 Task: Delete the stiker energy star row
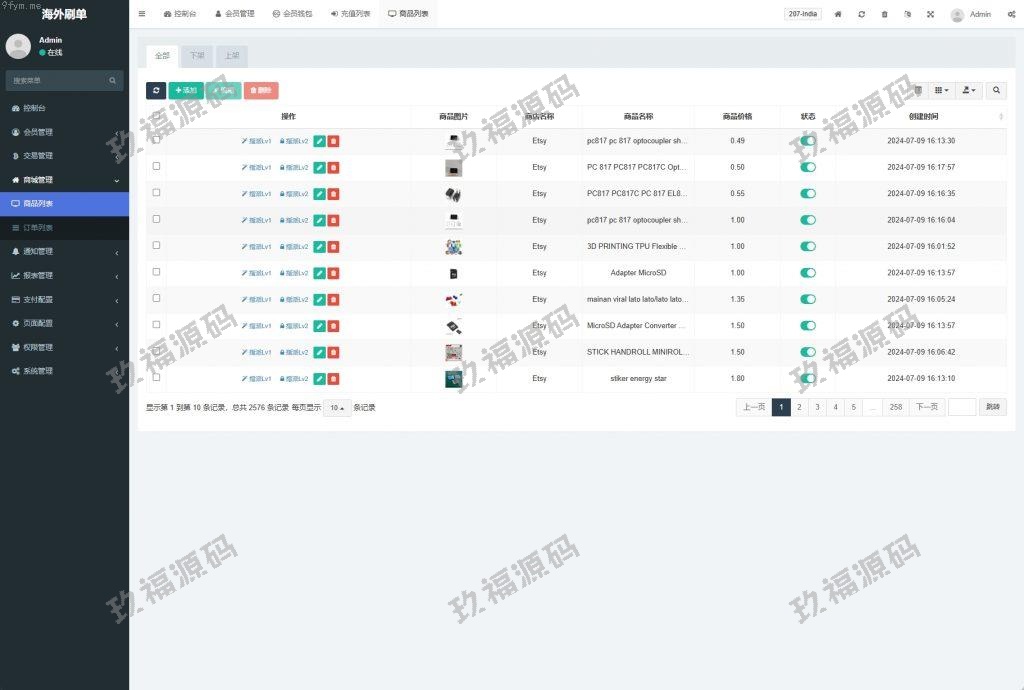tap(333, 379)
